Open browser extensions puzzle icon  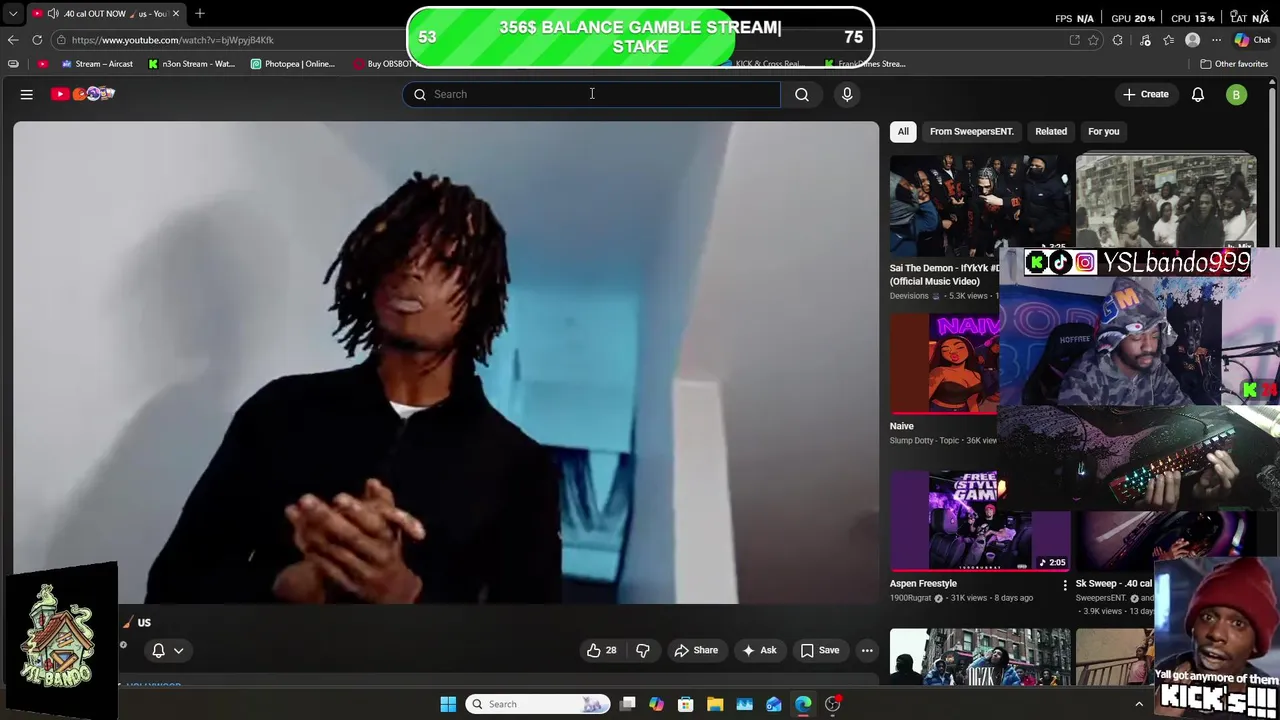(x=1118, y=40)
